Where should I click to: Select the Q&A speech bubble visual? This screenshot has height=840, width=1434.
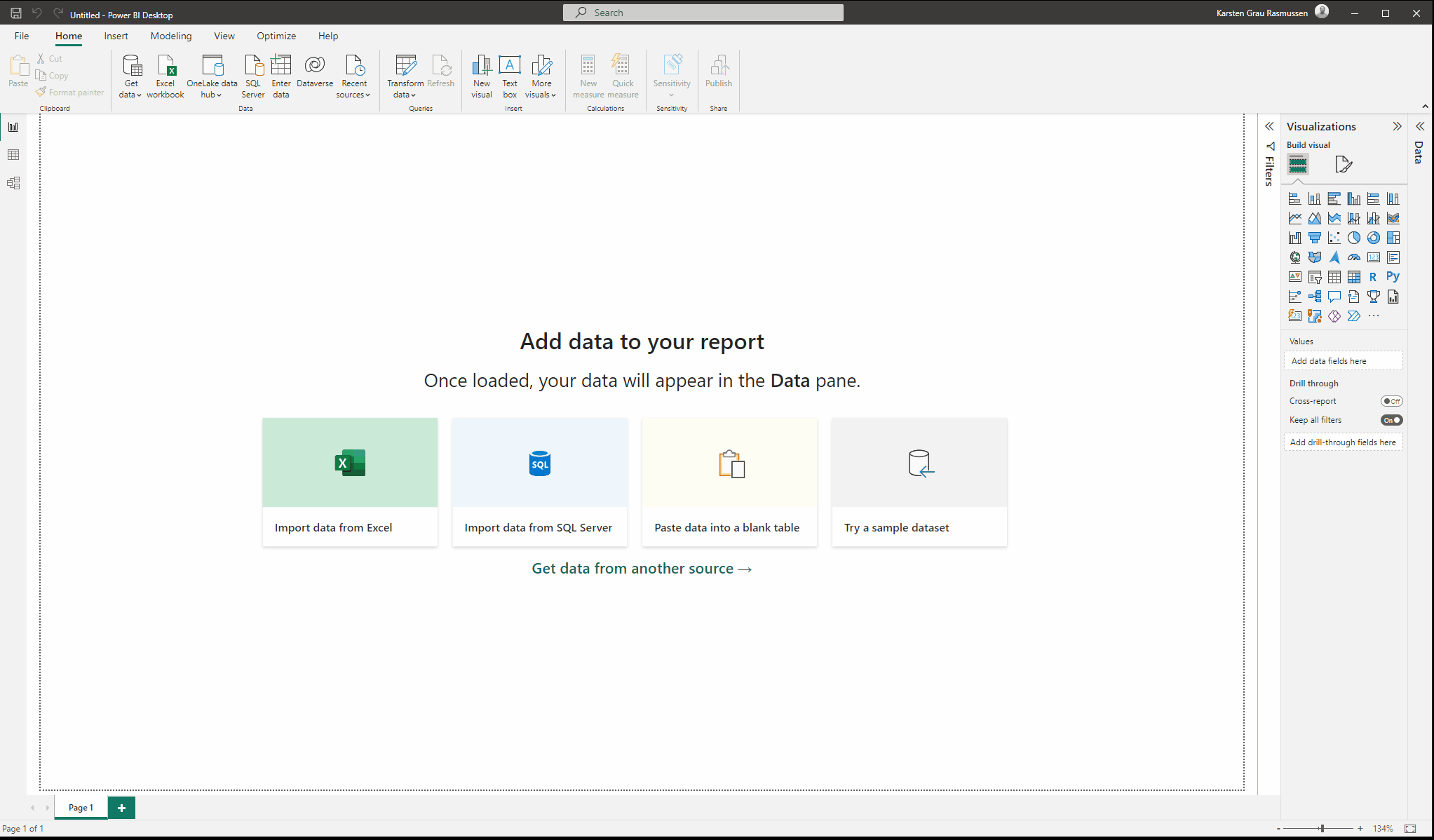(x=1334, y=297)
